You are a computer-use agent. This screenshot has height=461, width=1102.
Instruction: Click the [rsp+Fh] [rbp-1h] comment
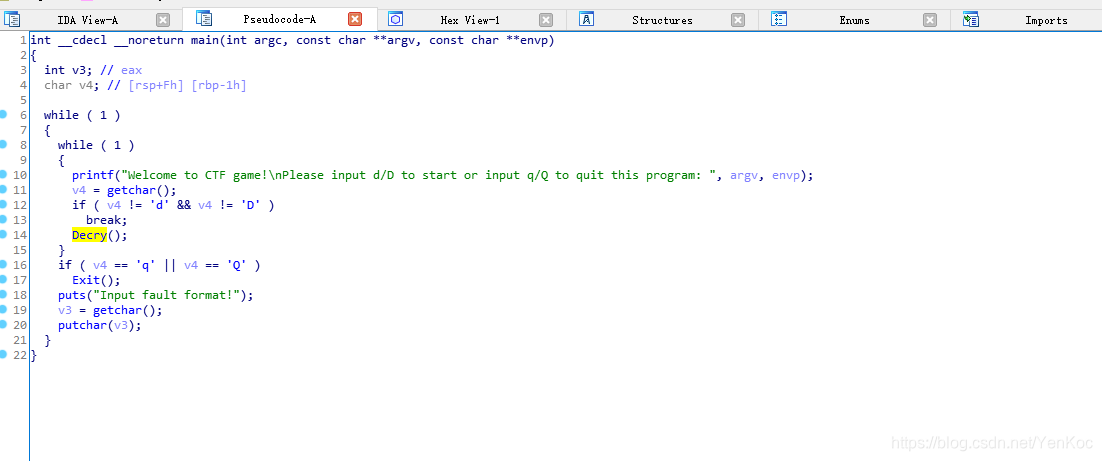click(x=187, y=85)
